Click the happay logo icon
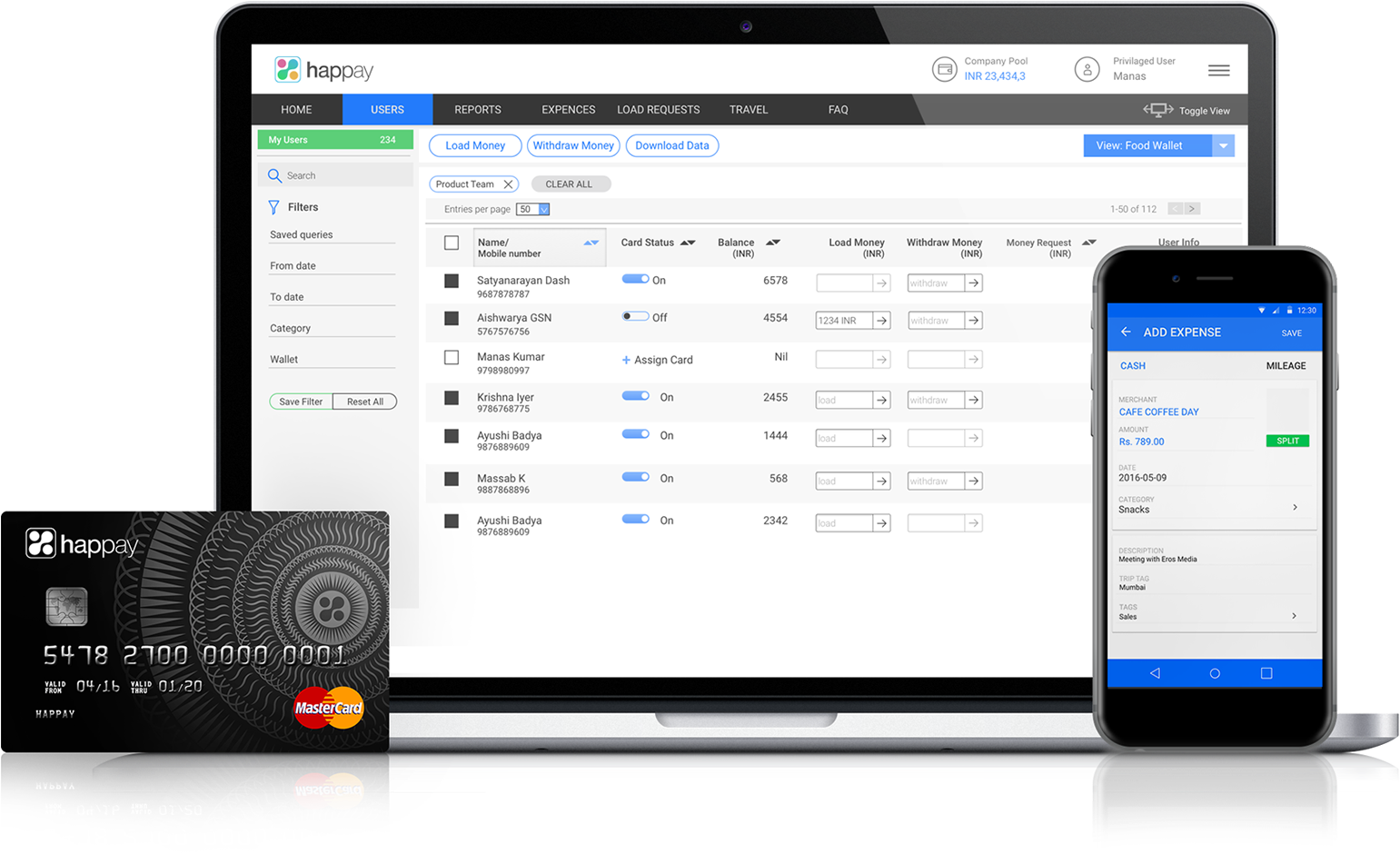The width and height of the screenshot is (1400, 854). [288, 69]
